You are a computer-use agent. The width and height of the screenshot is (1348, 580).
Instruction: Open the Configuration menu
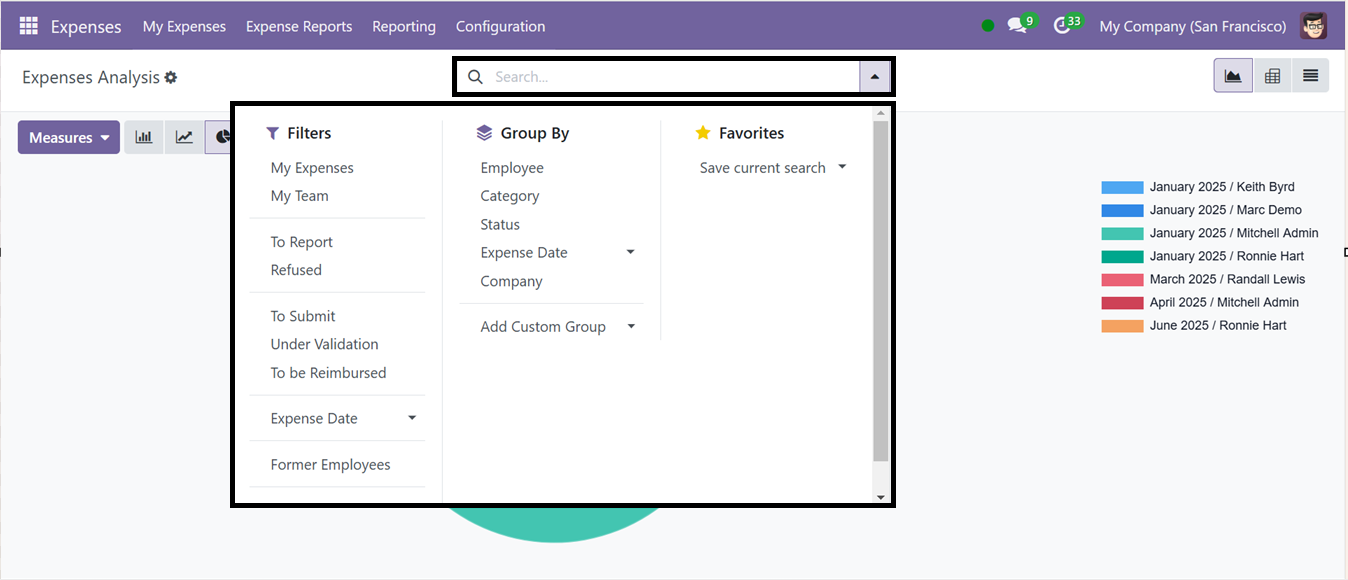[x=501, y=26]
